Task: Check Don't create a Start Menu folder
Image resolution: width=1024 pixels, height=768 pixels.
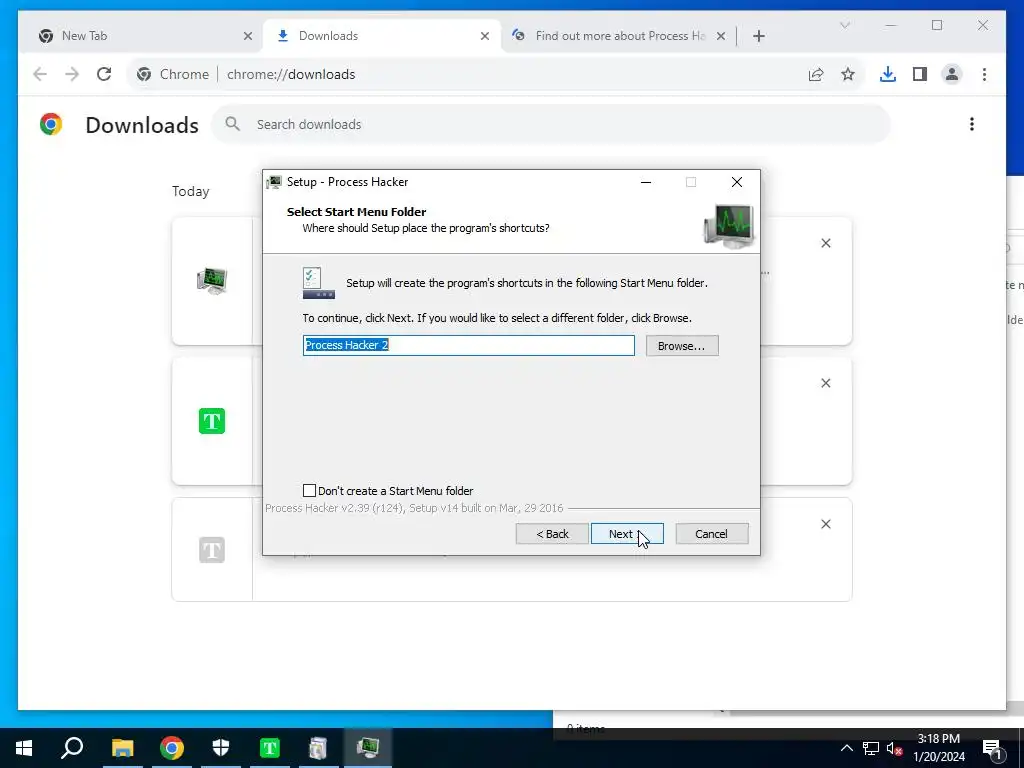Action: pos(310,490)
